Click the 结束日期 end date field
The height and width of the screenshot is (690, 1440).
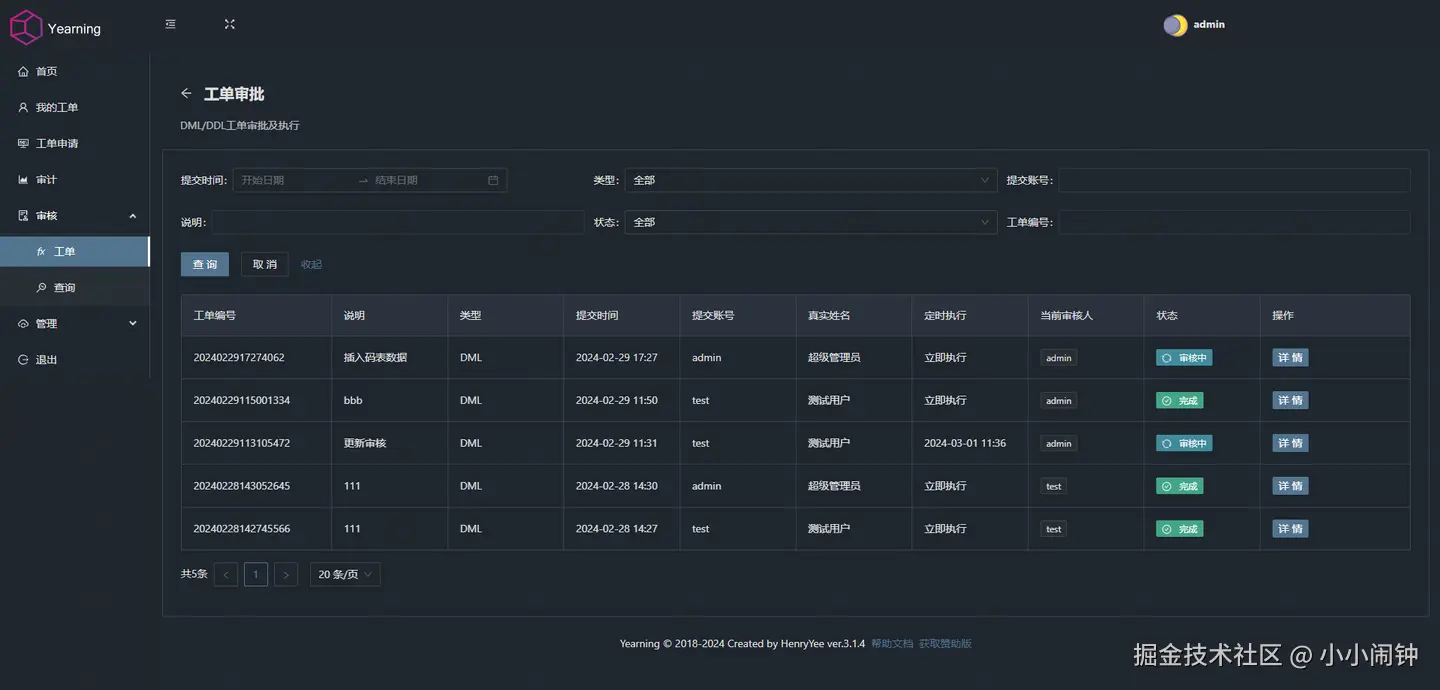[428, 180]
